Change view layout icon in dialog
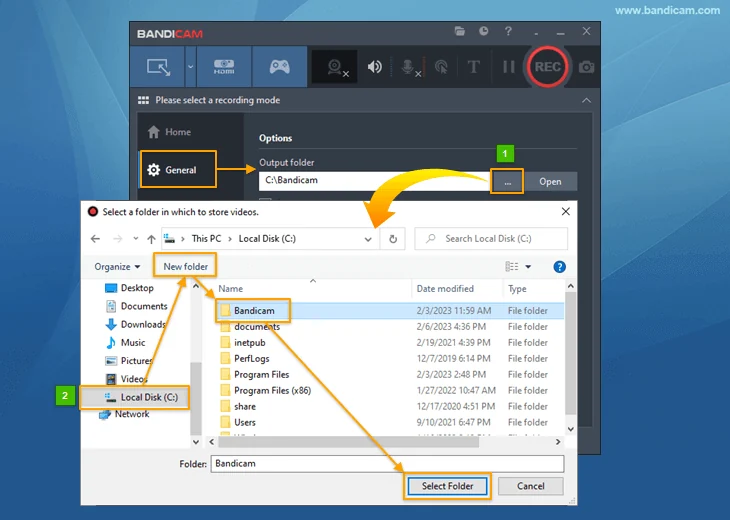730x520 pixels. tap(512, 266)
